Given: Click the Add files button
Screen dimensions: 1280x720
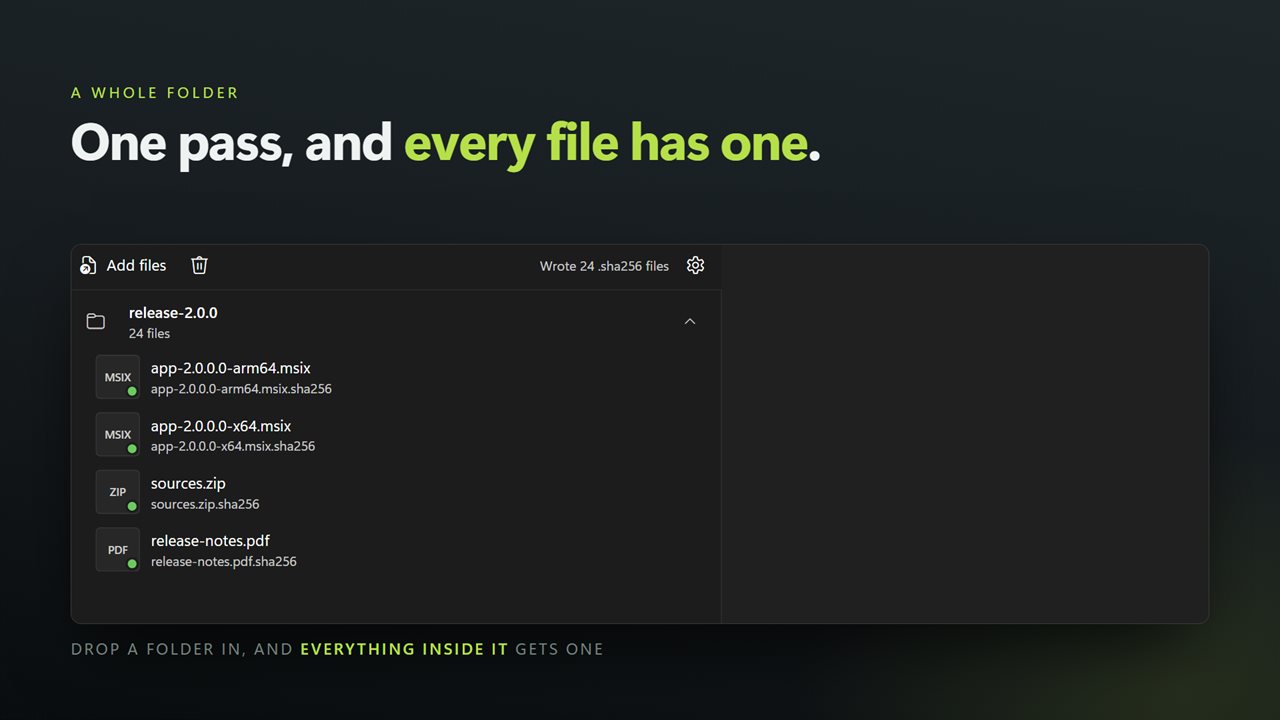Looking at the screenshot, I should [123, 265].
